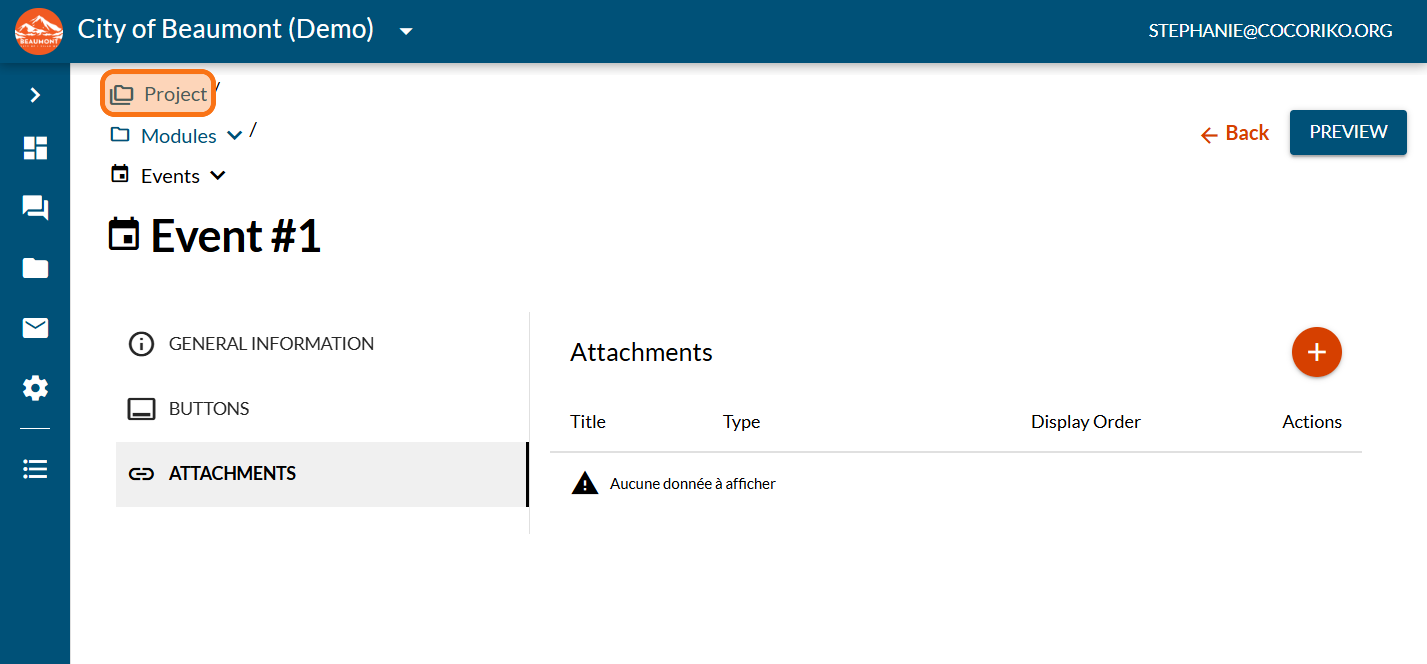Go back using the Back link
Screen dimensions: 1427x664
[1235, 133]
